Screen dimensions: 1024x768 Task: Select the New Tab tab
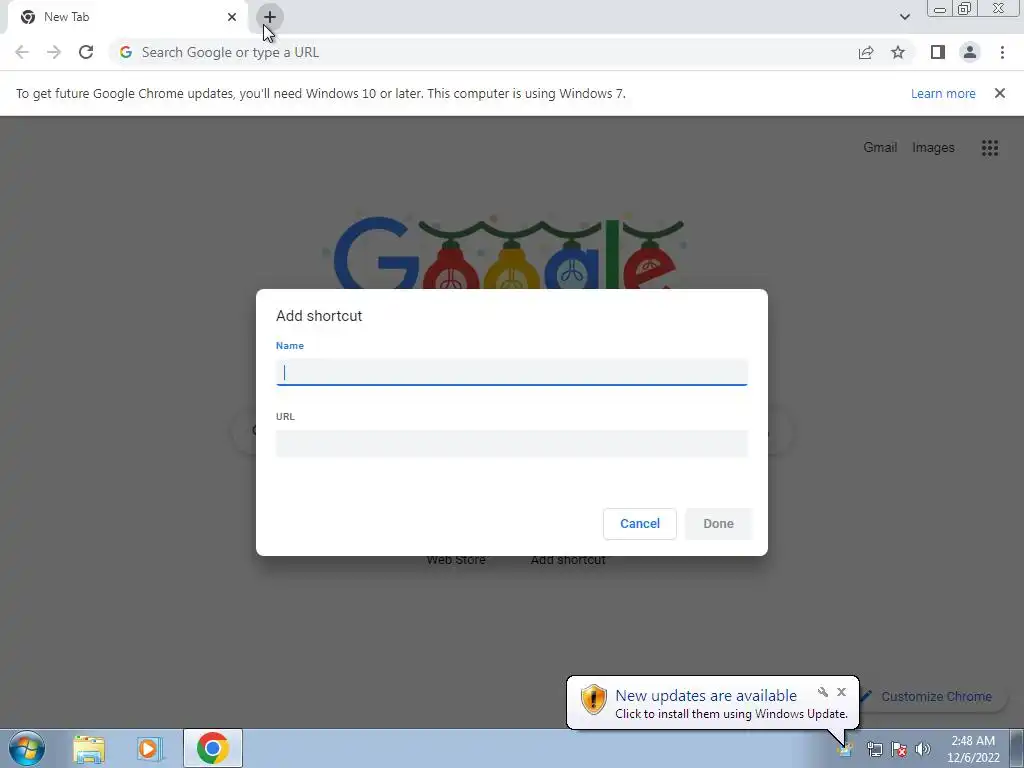pyautogui.click(x=127, y=17)
